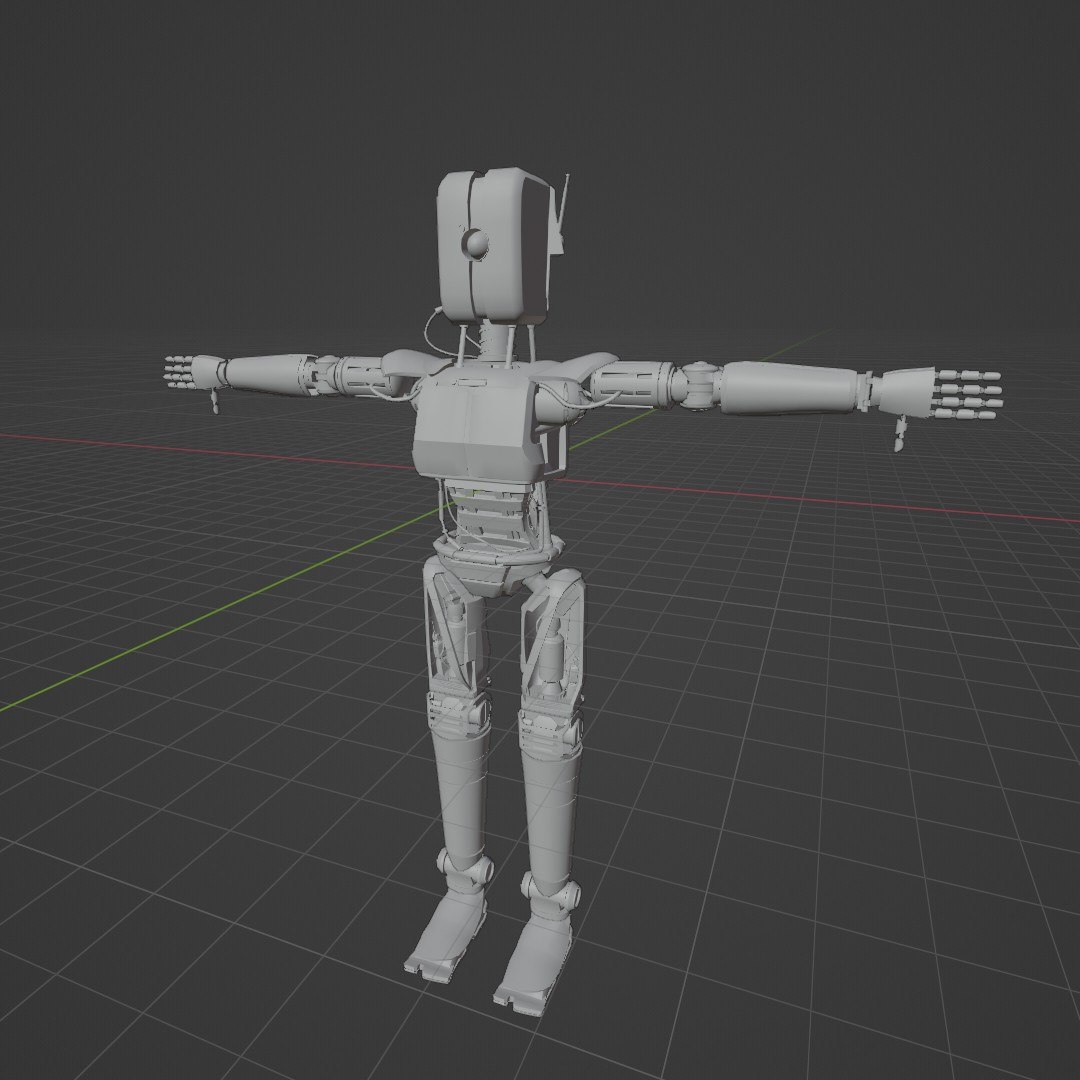Select the screen-right elbow joint of robot
This screenshot has width=1080, height=1080.
pyautogui.click(x=700, y=384)
